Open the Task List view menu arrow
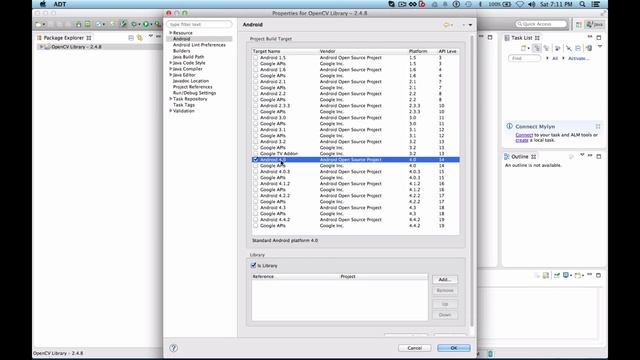Viewport: 640px width, 360px height. pos(600,47)
